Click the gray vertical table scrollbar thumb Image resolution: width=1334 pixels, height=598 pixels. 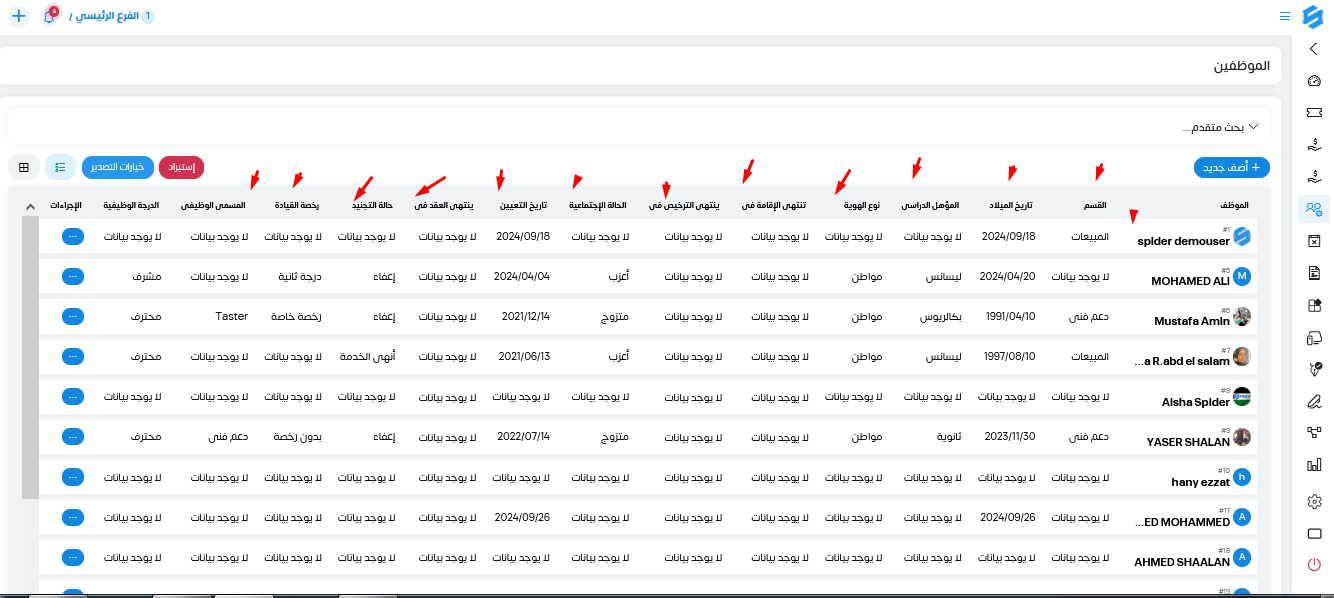tap(30, 358)
